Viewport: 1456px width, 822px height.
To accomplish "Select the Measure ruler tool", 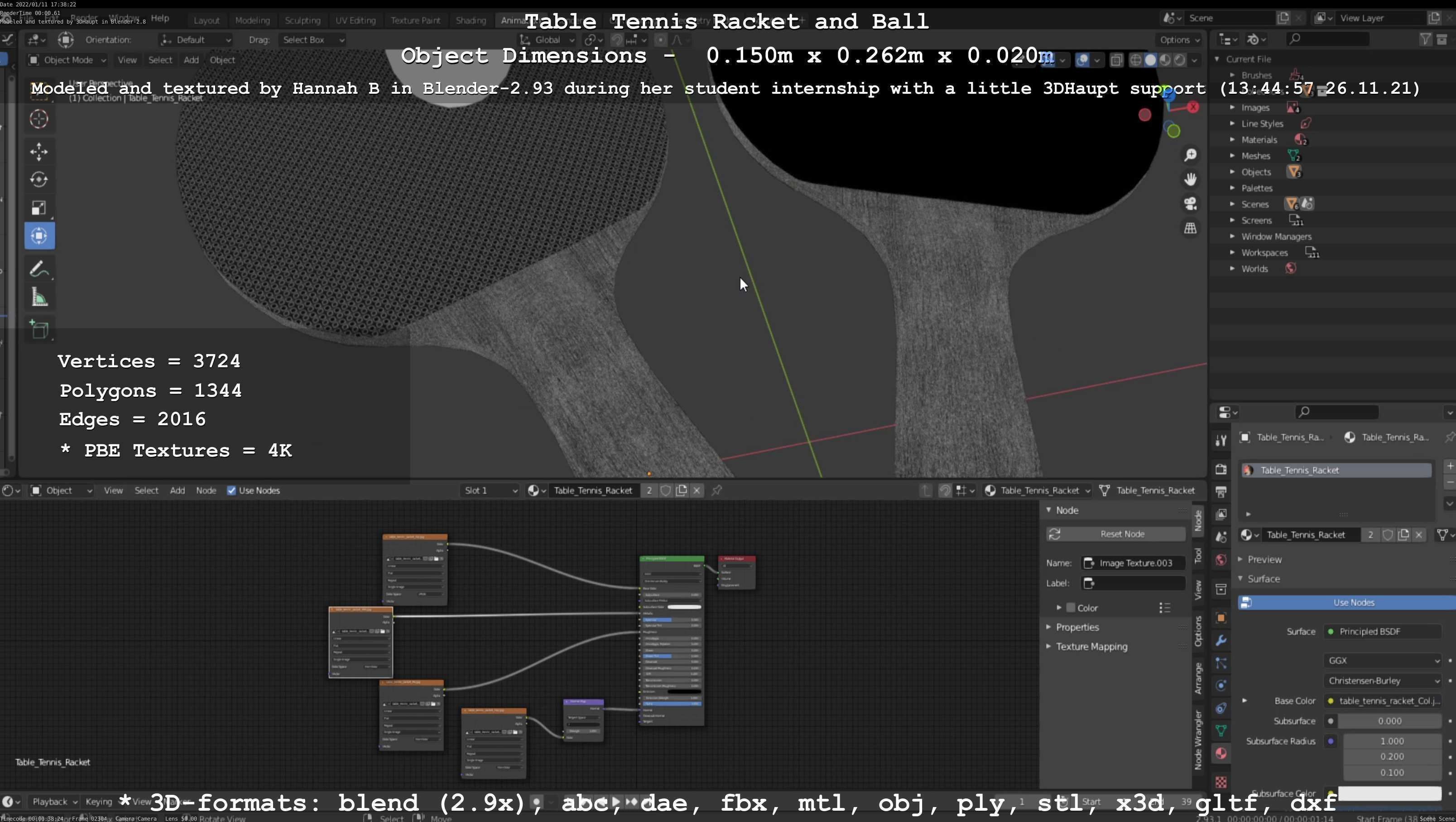I will click(39, 298).
